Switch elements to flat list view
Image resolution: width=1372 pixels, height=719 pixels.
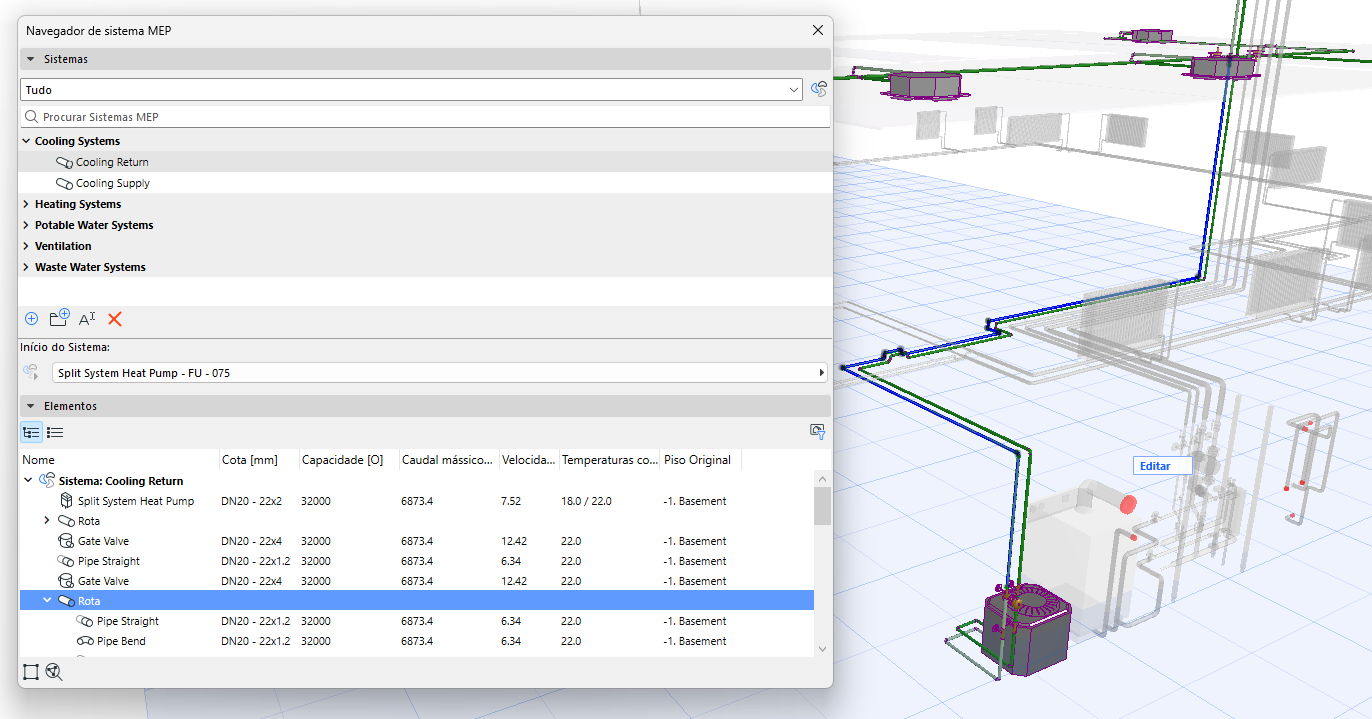tap(55, 432)
